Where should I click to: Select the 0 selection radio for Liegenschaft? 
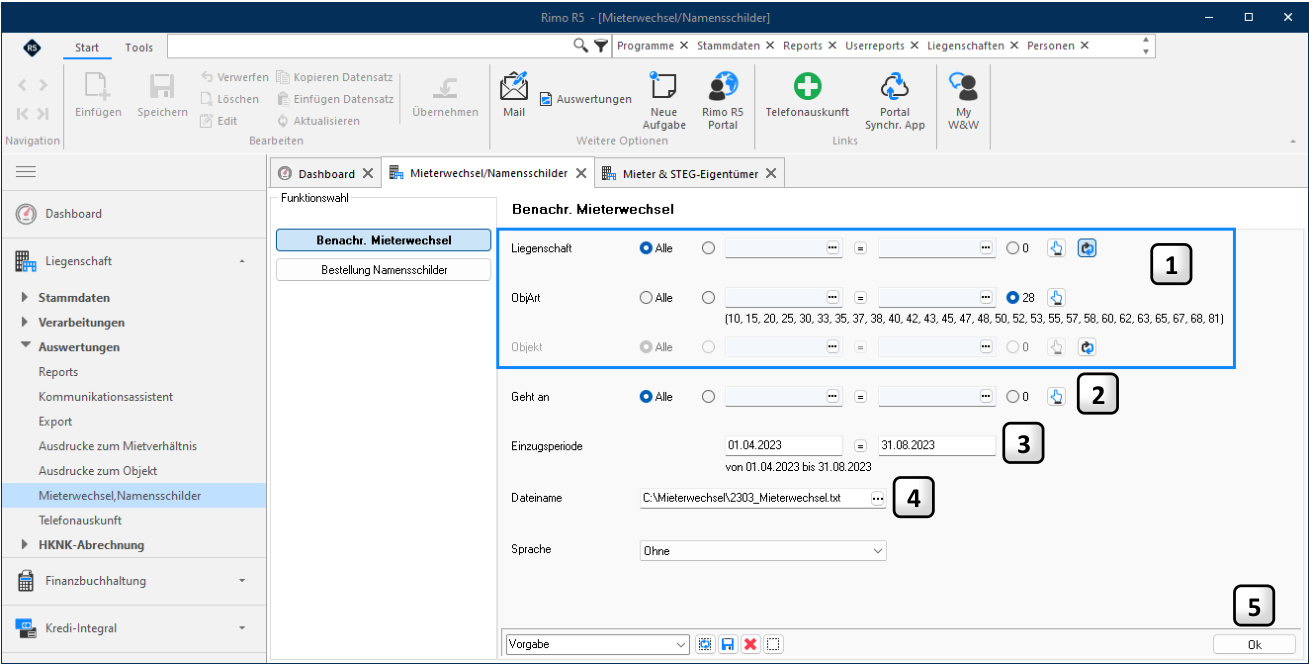coord(1014,248)
